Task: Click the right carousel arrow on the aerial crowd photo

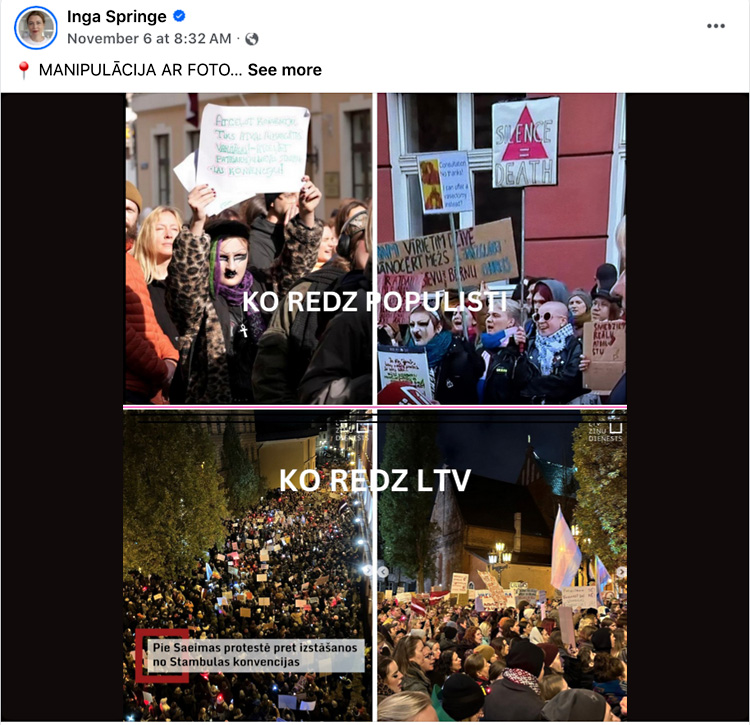Action: coord(367,570)
